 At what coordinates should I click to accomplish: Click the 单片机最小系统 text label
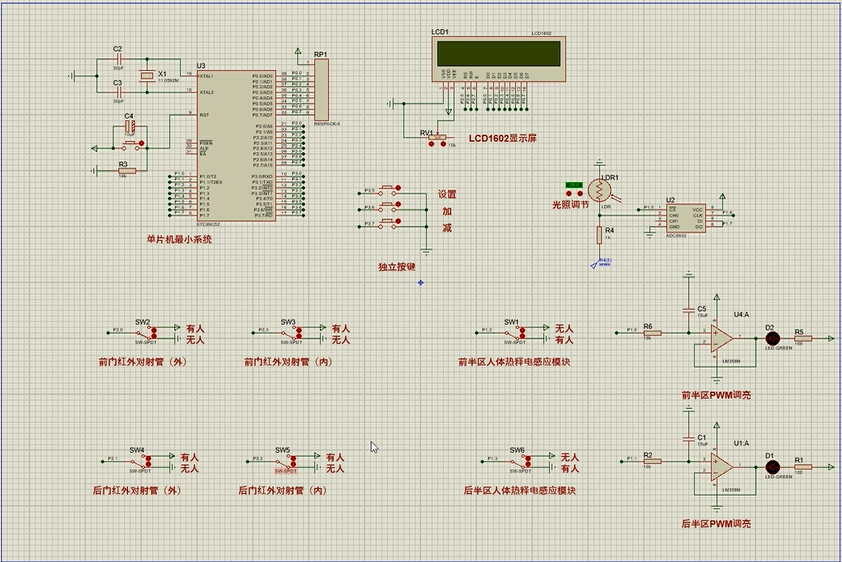pyautogui.click(x=179, y=239)
